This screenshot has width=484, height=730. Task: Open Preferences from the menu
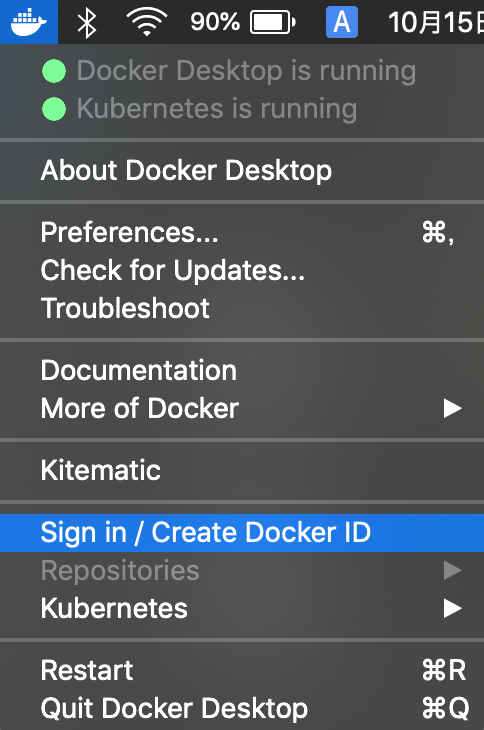(x=242, y=232)
